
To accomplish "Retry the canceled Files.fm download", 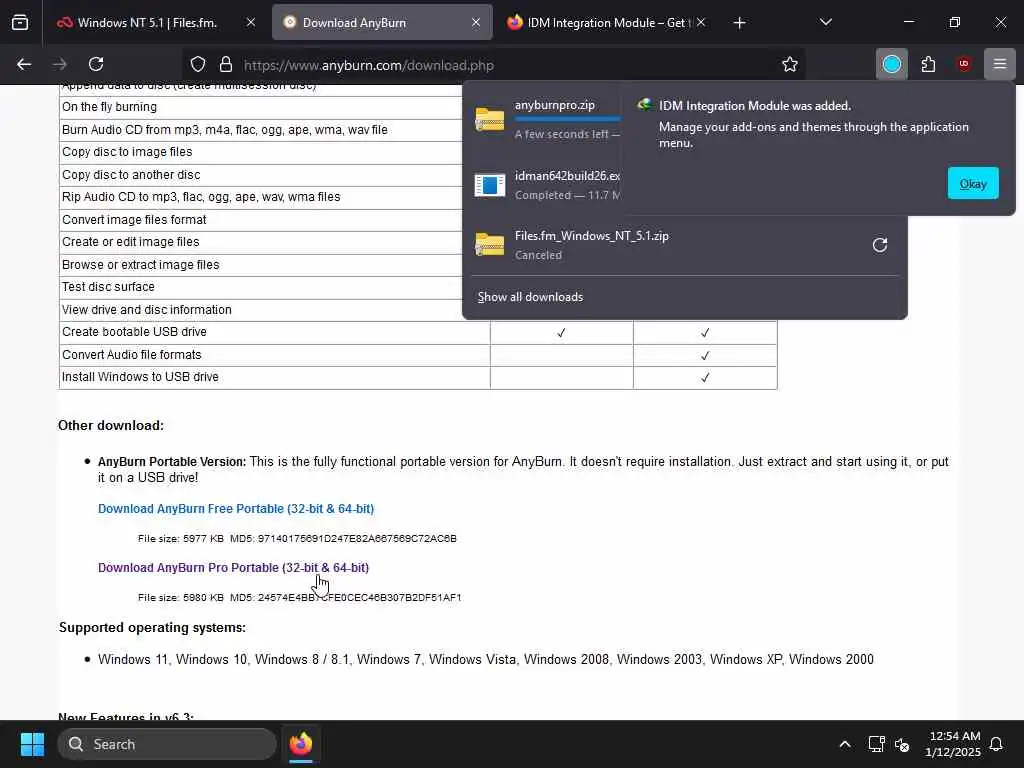I will coord(880,245).
